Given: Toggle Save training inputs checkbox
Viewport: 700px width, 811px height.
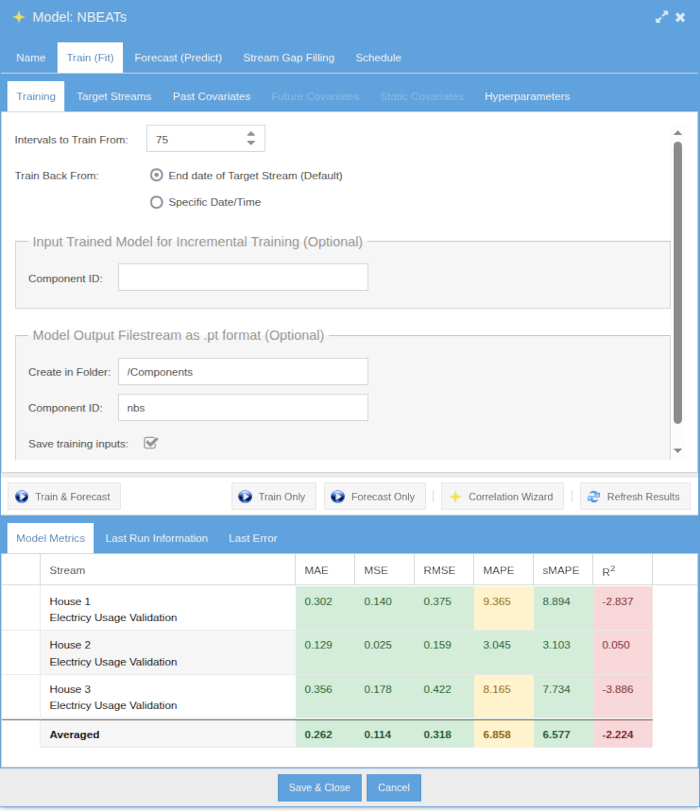Looking at the screenshot, I should click(x=151, y=443).
